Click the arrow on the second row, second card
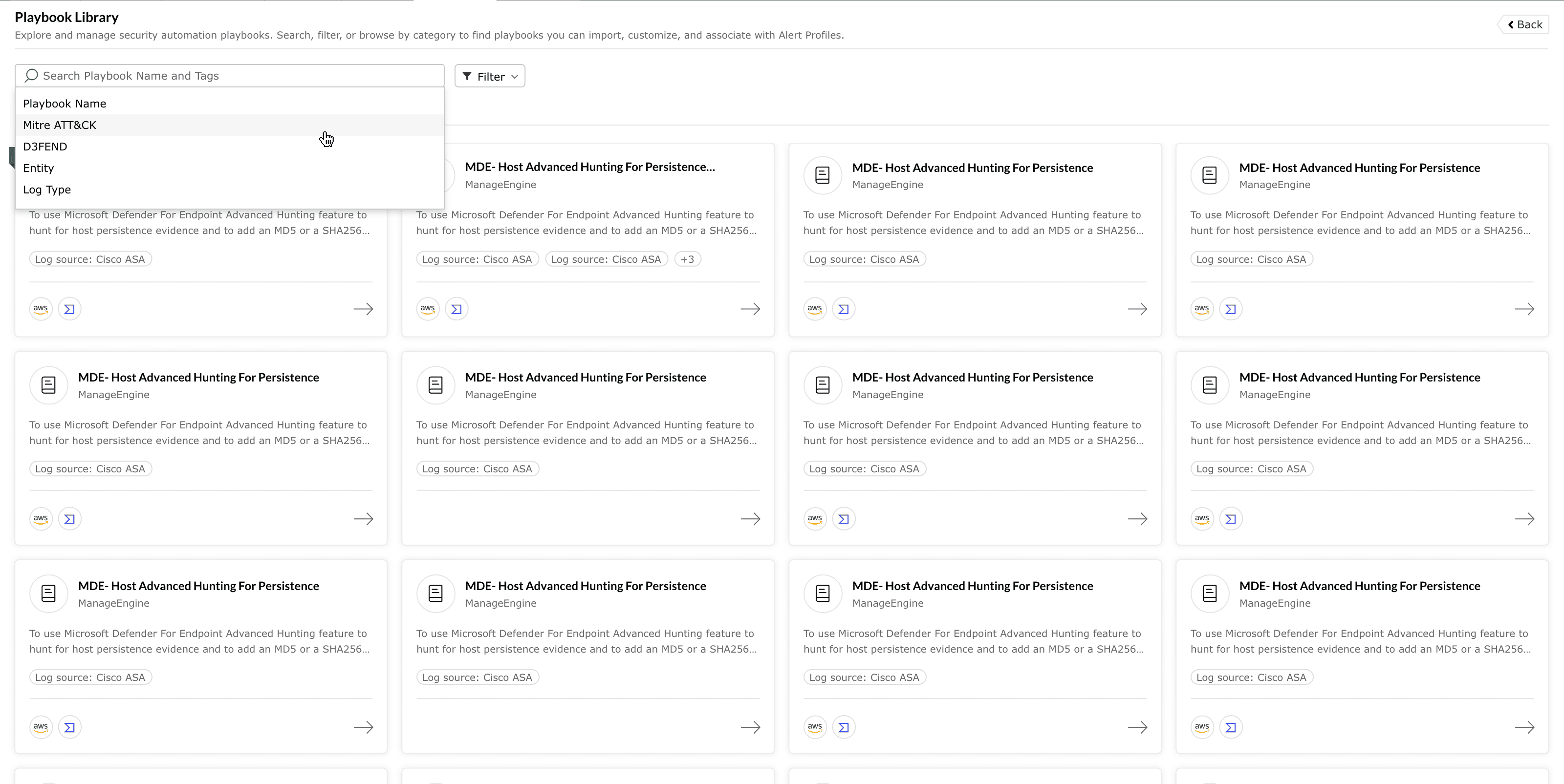This screenshot has height=784, width=1564. pyautogui.click(x=750, y=519)
